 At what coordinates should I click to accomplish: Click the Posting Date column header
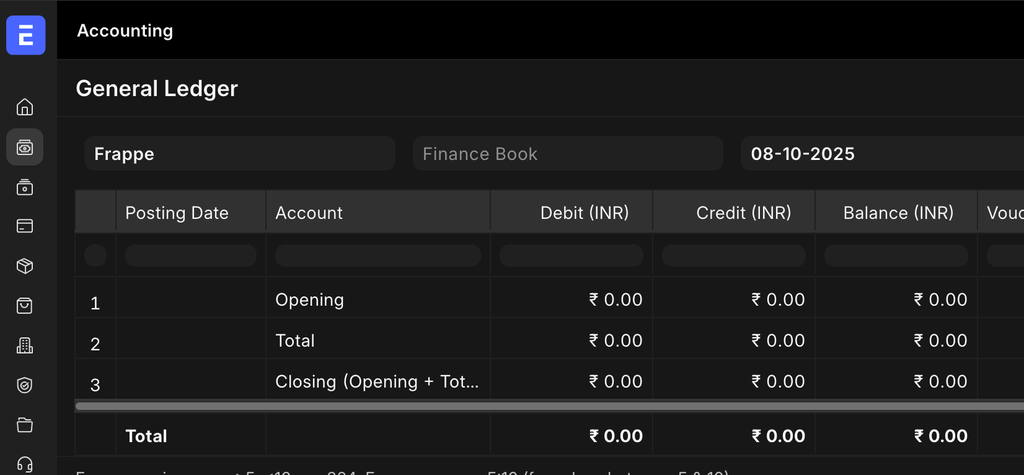190,213
